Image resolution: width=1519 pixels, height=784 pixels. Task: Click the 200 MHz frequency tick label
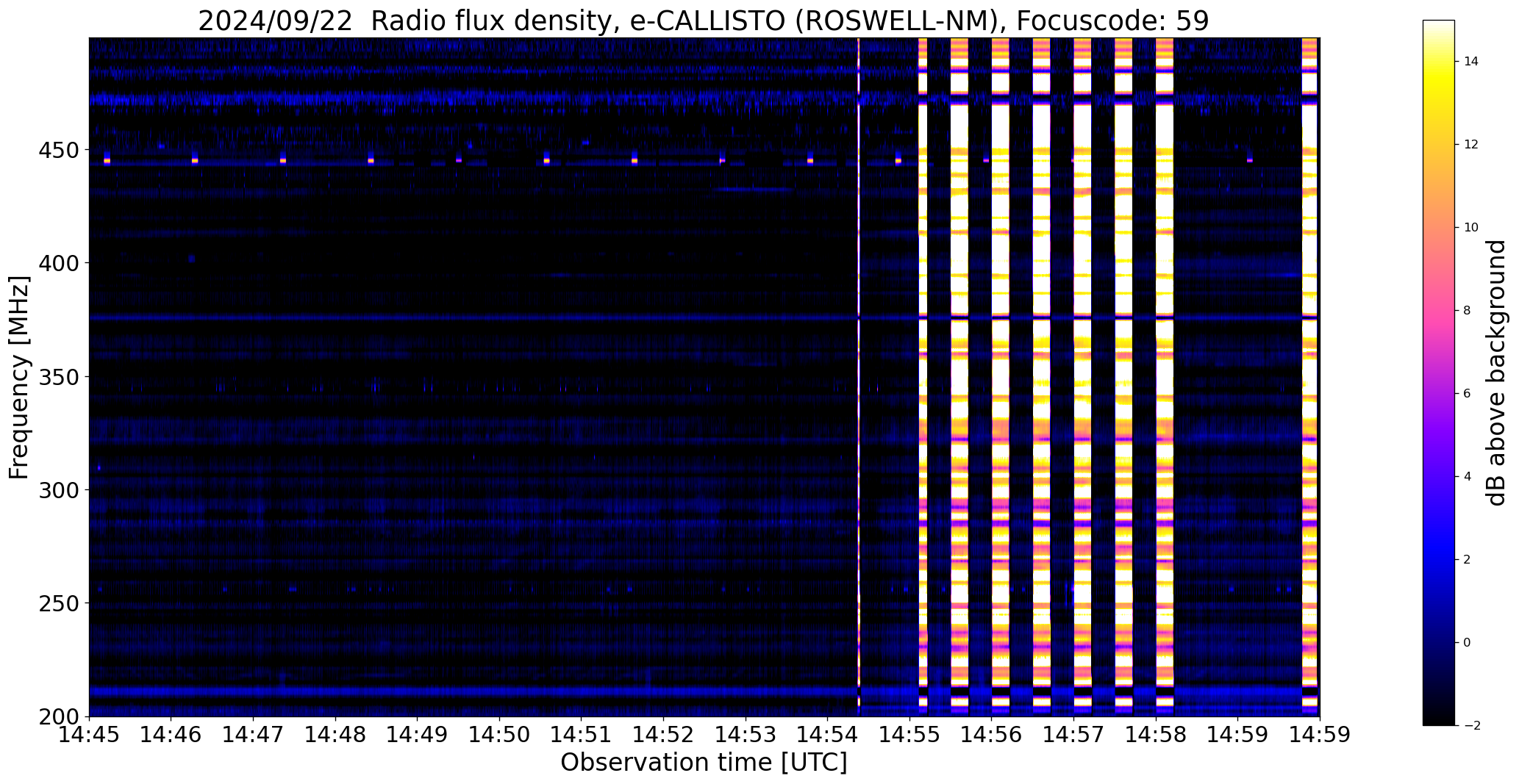coord(60,716)
